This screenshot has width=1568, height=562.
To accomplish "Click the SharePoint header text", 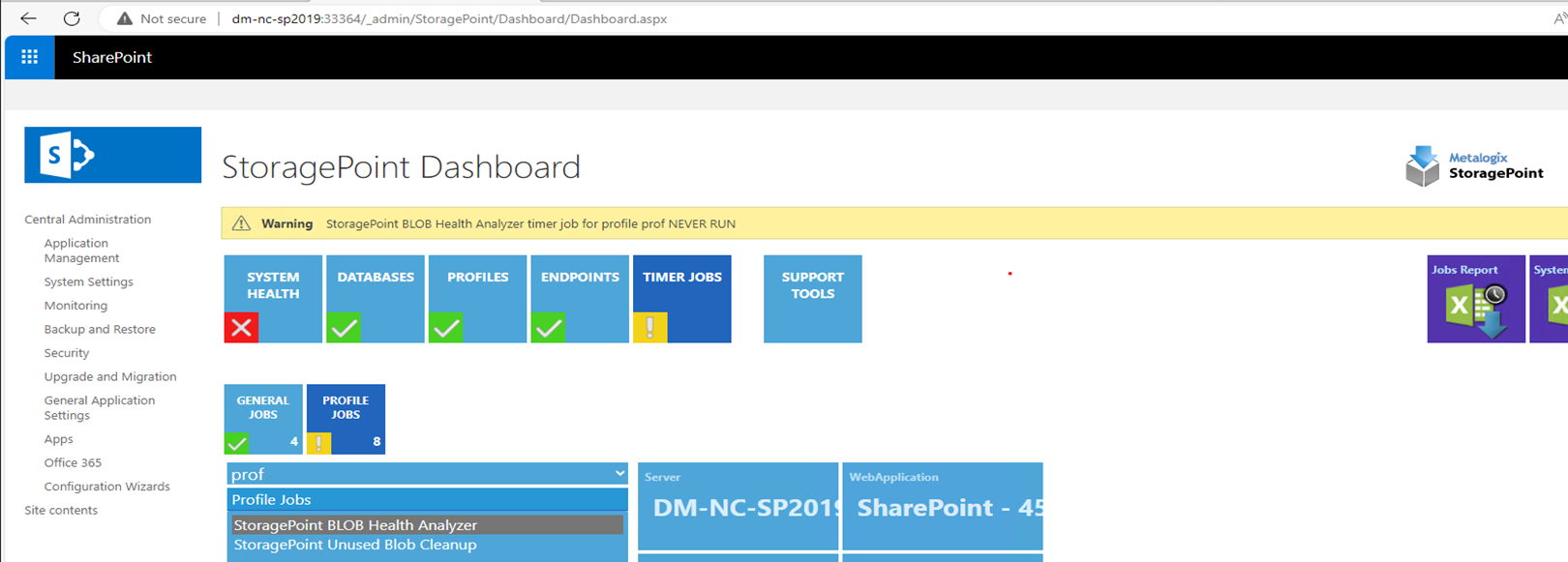I will (112, 57).
